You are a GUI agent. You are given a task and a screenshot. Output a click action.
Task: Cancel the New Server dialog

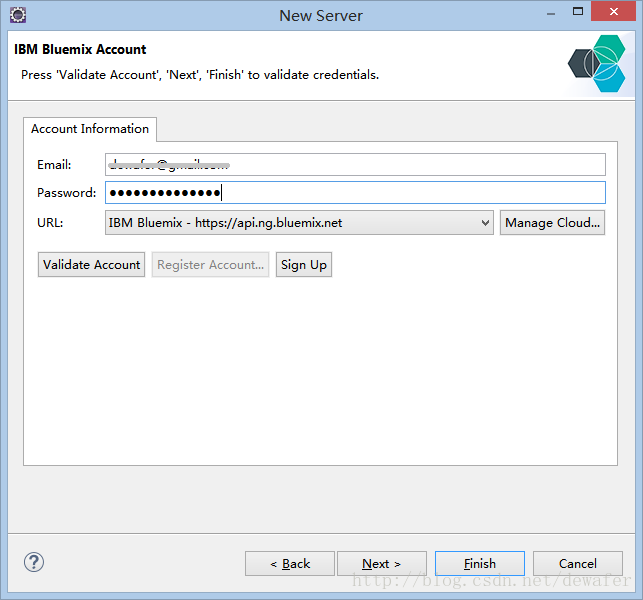point(577,563)
